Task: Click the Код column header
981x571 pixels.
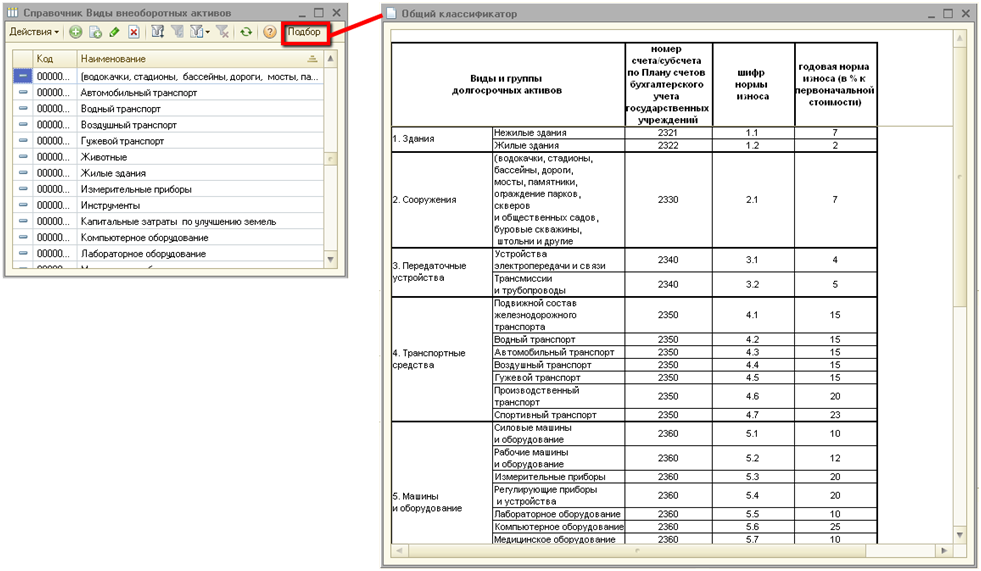Action: [54, 59]
